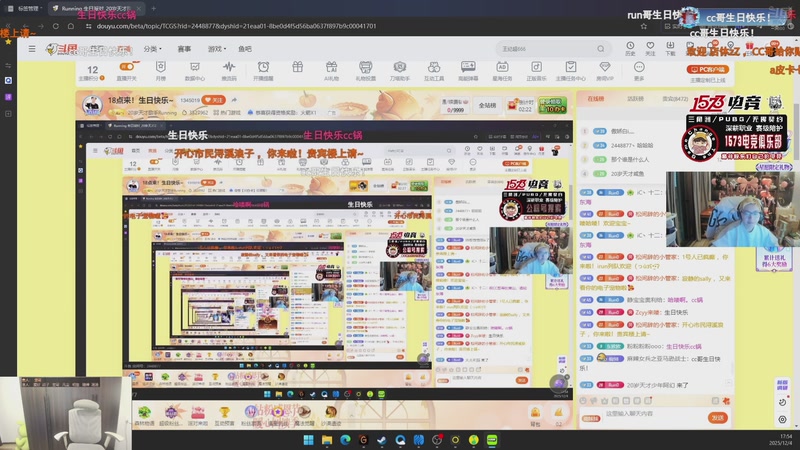The width and height of the screenshot is (800, 450).
Task: Open the 万能助手 assistant icon
Action: tap(399, 71)
